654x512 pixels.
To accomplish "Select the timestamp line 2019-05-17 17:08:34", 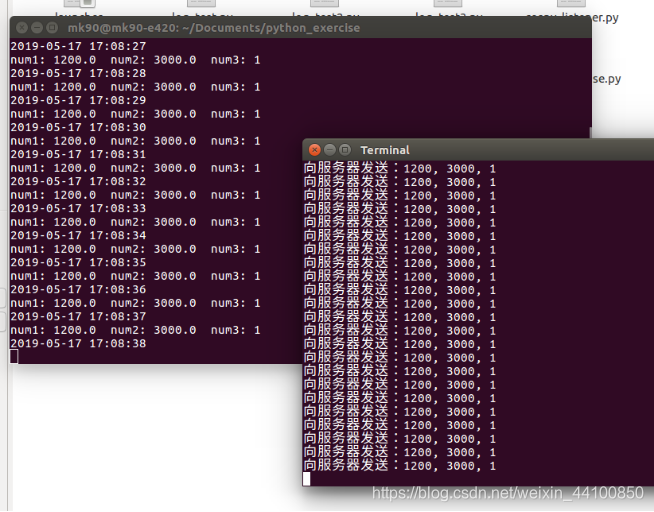I will (78, 235).
